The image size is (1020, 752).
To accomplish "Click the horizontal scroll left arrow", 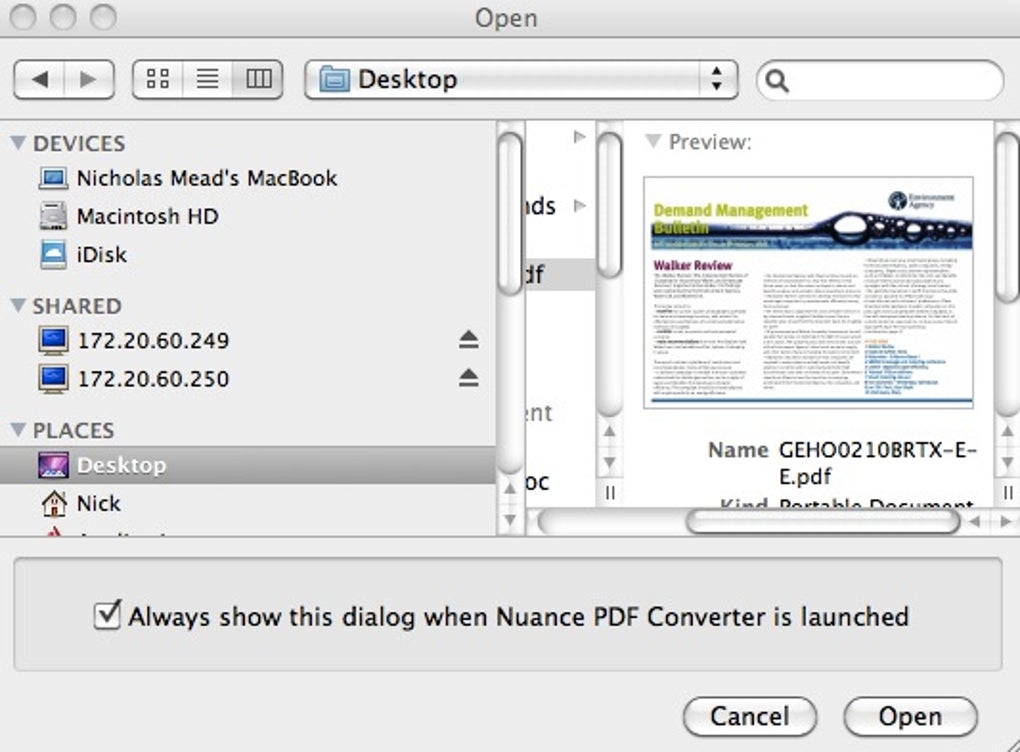I will click(x=974, y=521).
